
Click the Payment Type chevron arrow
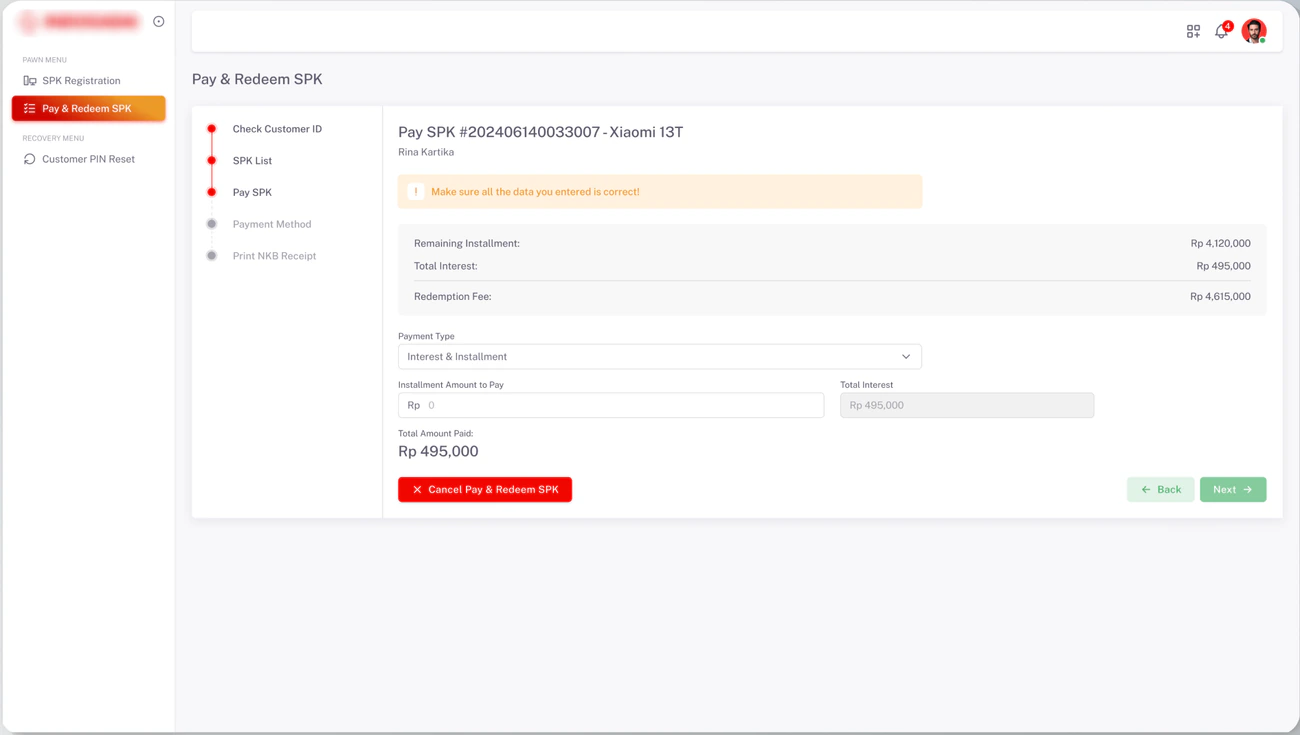click(x=906, y=357)
